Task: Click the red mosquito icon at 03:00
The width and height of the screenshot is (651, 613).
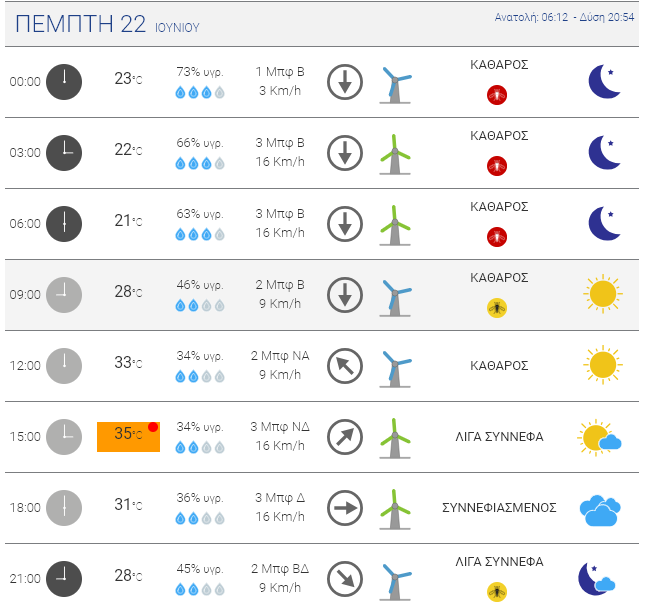Action: [x=497, y=166]
